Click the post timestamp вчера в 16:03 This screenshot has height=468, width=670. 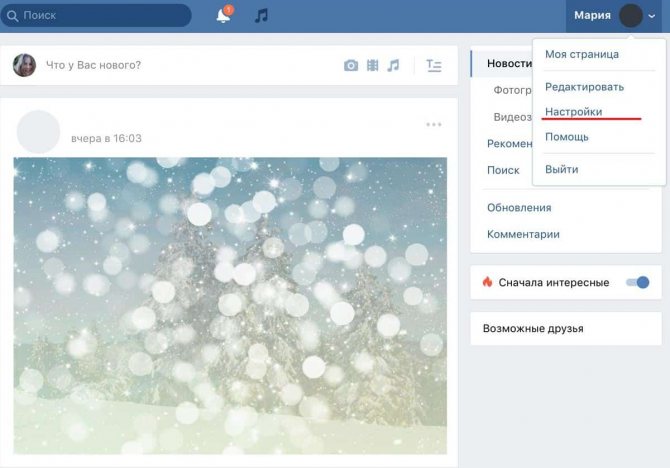(x=106, y=138)
